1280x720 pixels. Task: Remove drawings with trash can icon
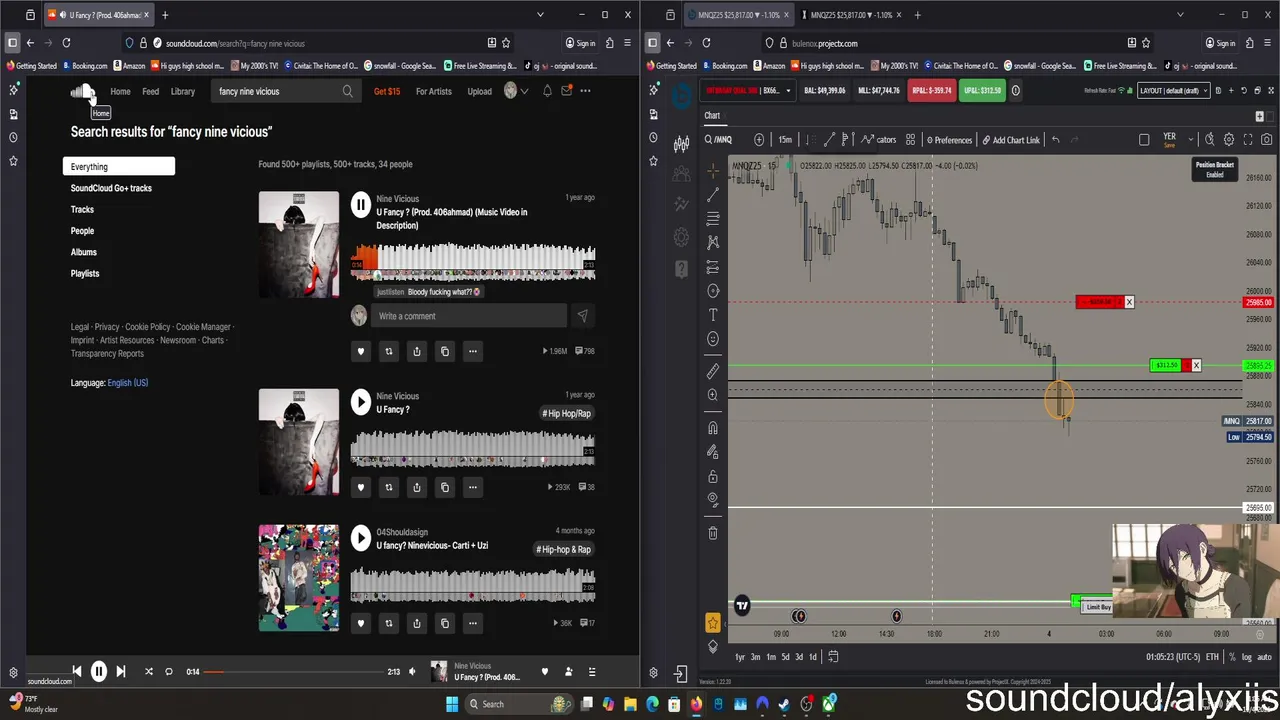pos(713,534)
